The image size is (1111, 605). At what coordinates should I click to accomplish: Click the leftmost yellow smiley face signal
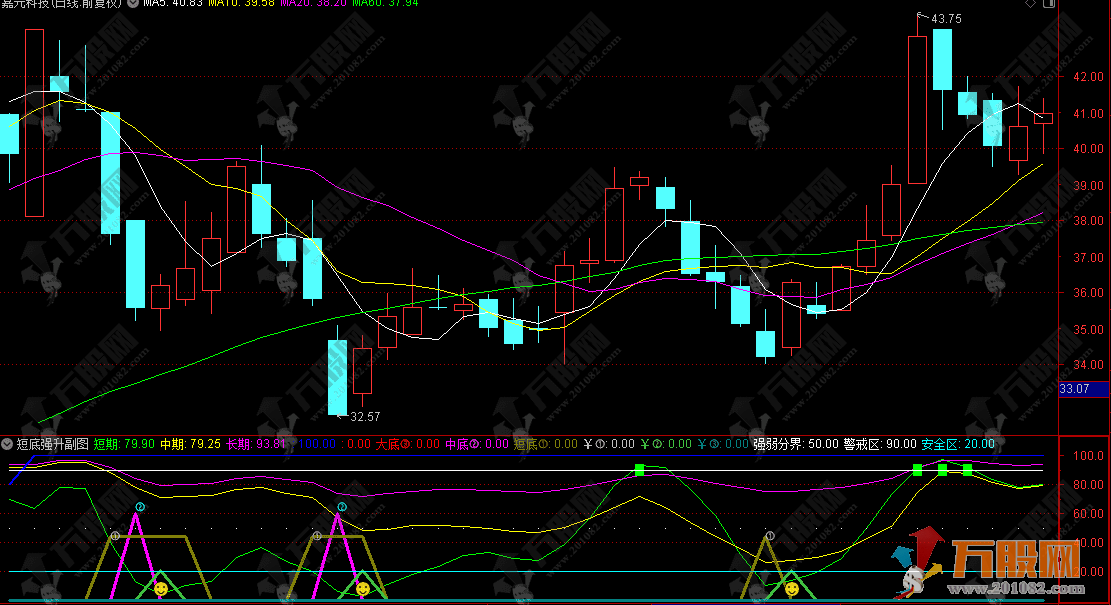[x=160, y=589]
